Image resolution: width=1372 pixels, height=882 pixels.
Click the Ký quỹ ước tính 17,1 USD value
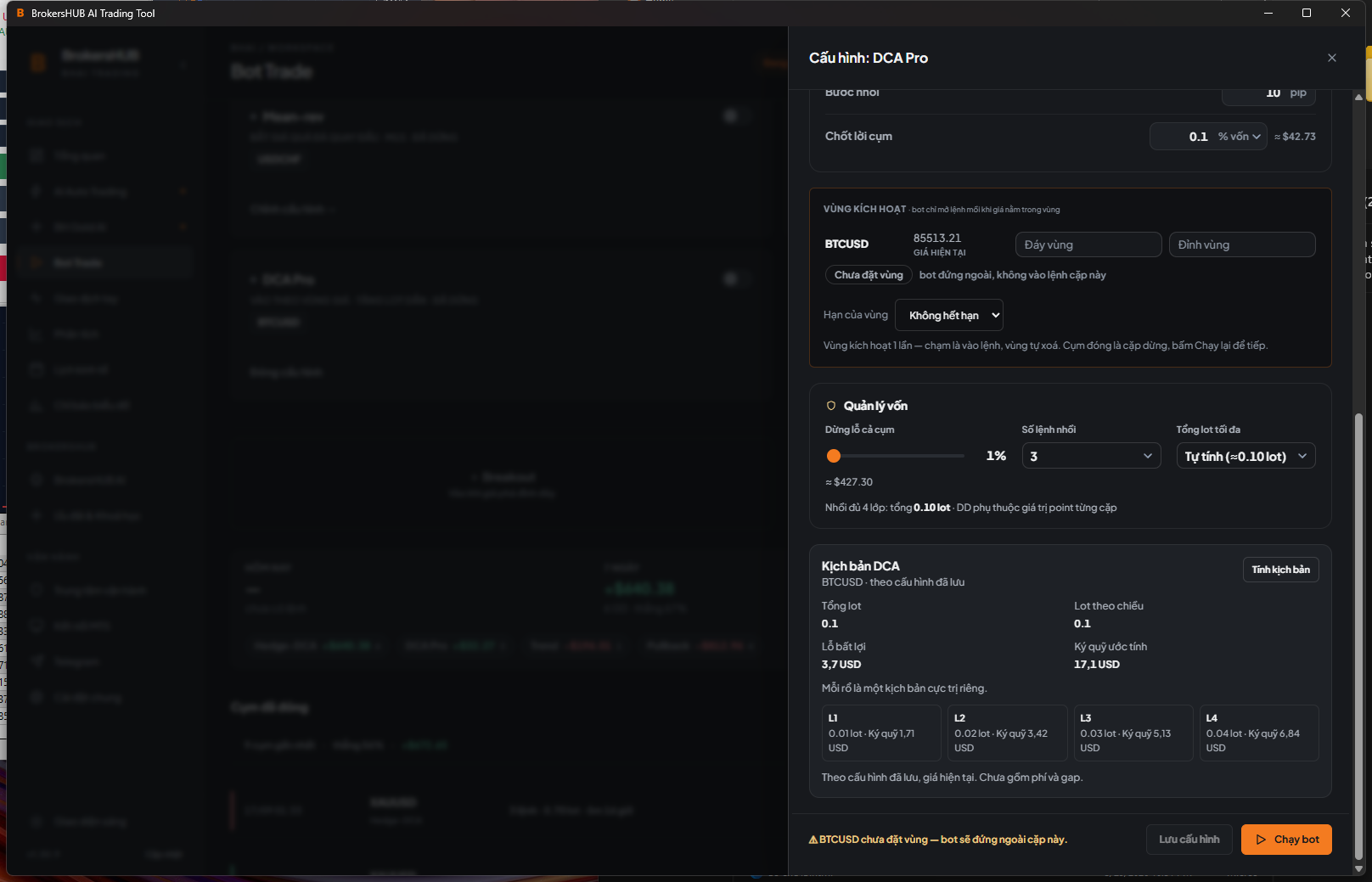(x=1097, y=665)
